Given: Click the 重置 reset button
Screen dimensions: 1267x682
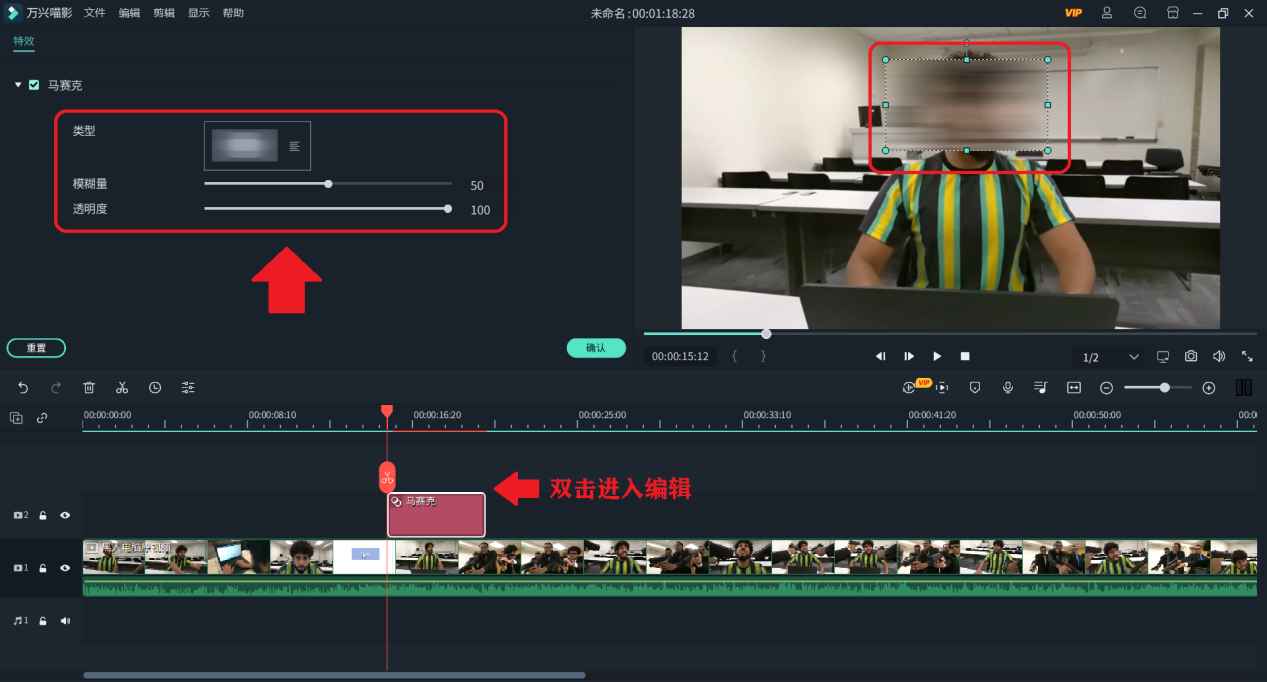Looking at the screenshot, I should tap(36, 348).
